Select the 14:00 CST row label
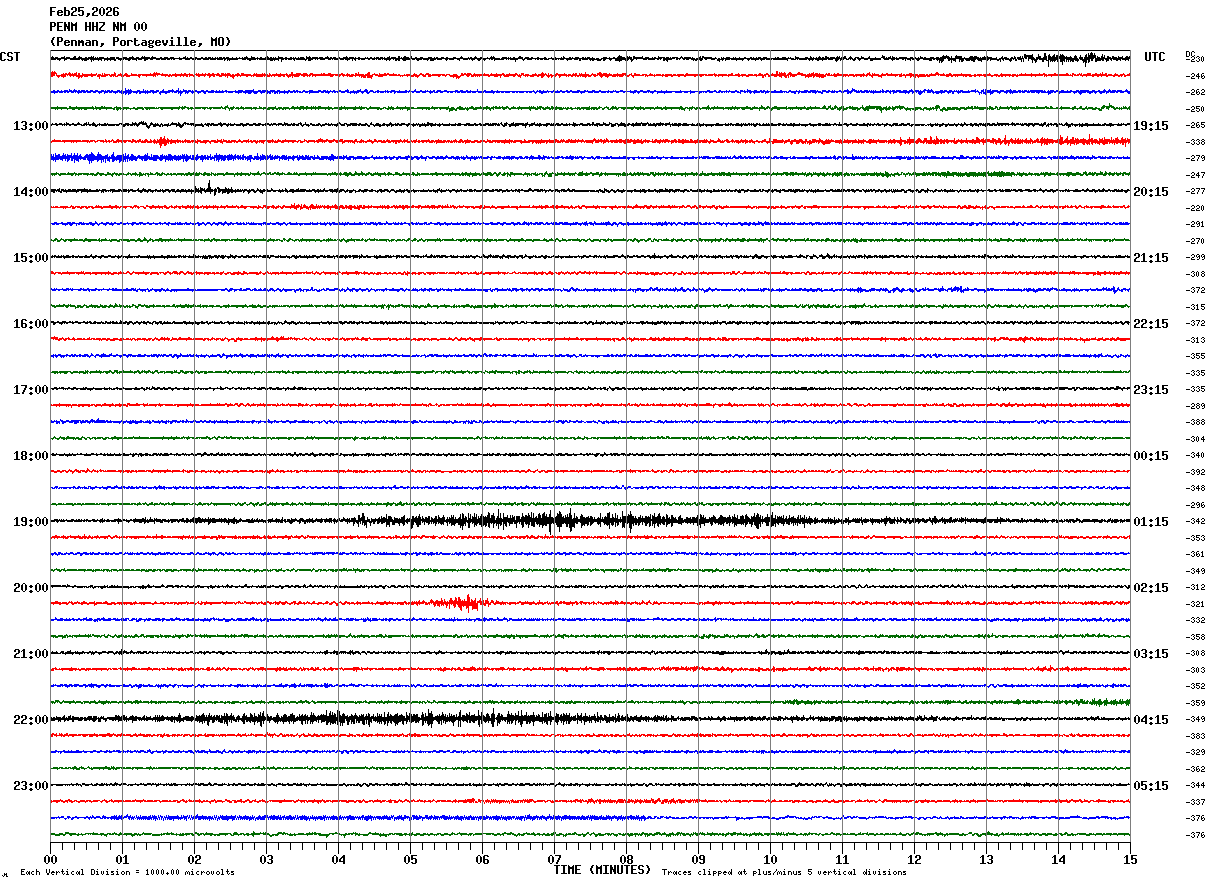 [x=30, y=192]
